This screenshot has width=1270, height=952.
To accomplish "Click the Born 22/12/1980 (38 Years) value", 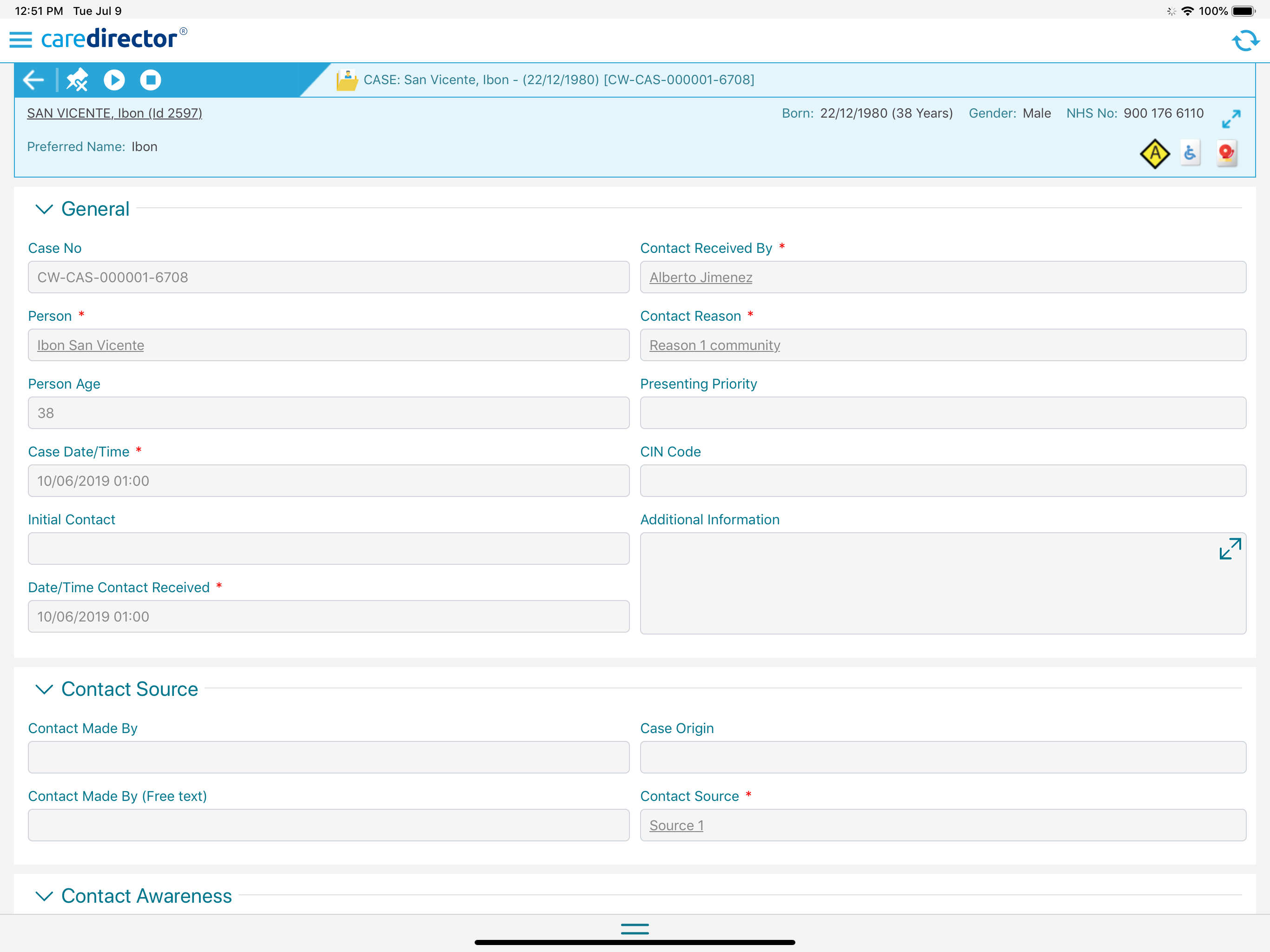I will coord(886,113).
